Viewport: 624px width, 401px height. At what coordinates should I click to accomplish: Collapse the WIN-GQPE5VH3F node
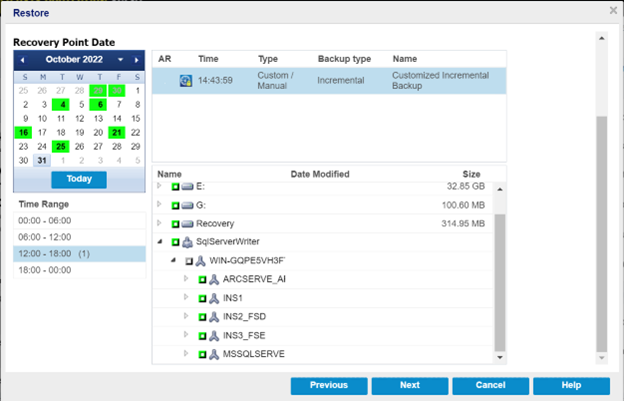click(x=174, y=260)
